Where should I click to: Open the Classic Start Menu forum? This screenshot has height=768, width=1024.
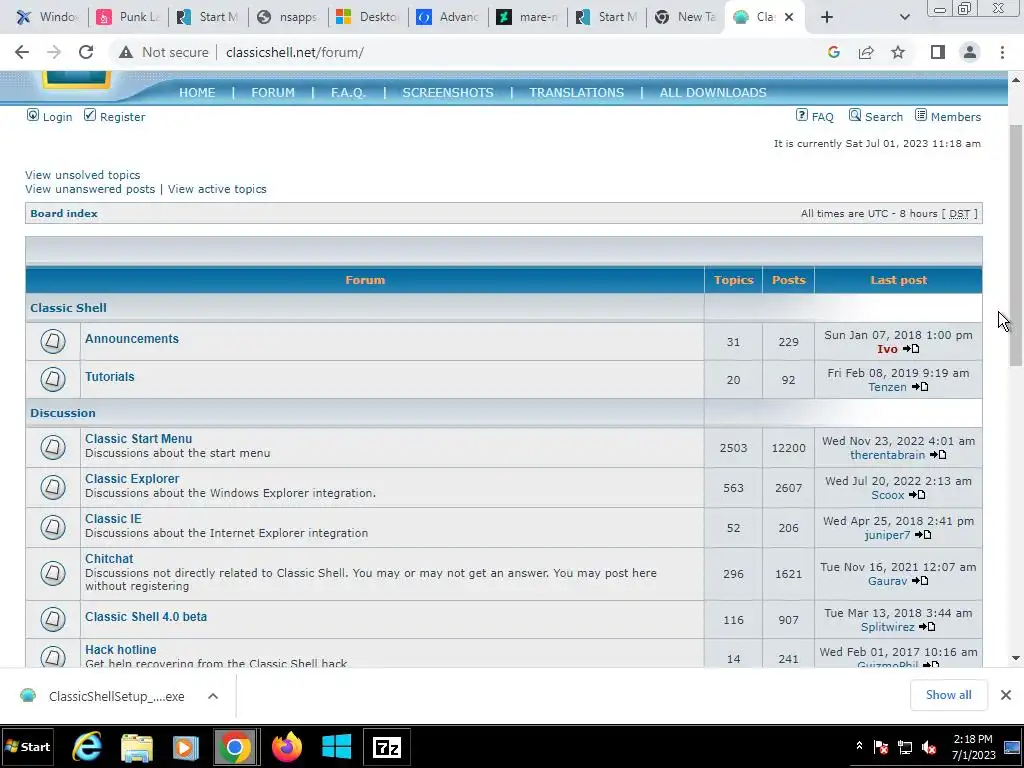tap(138, 439)
